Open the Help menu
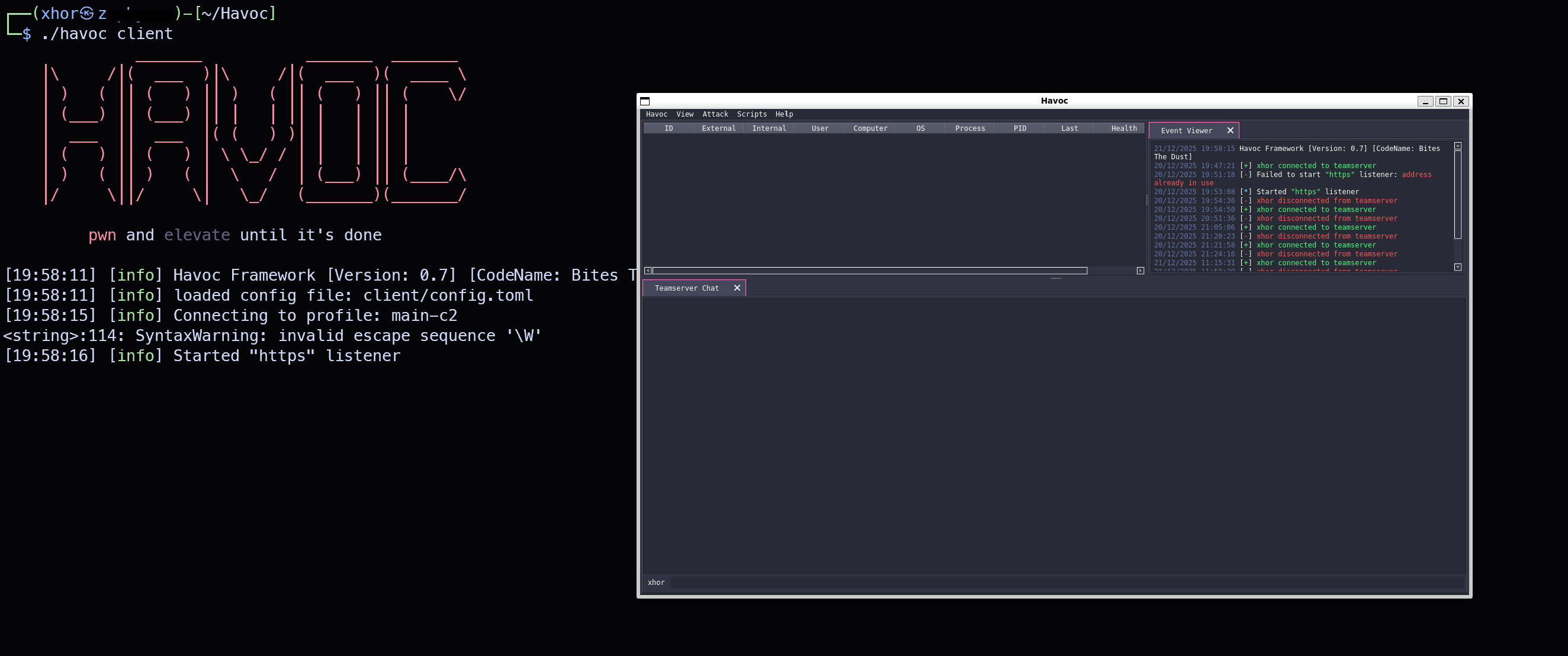This screenshot has height=656, width=1568. coord(784,114)
